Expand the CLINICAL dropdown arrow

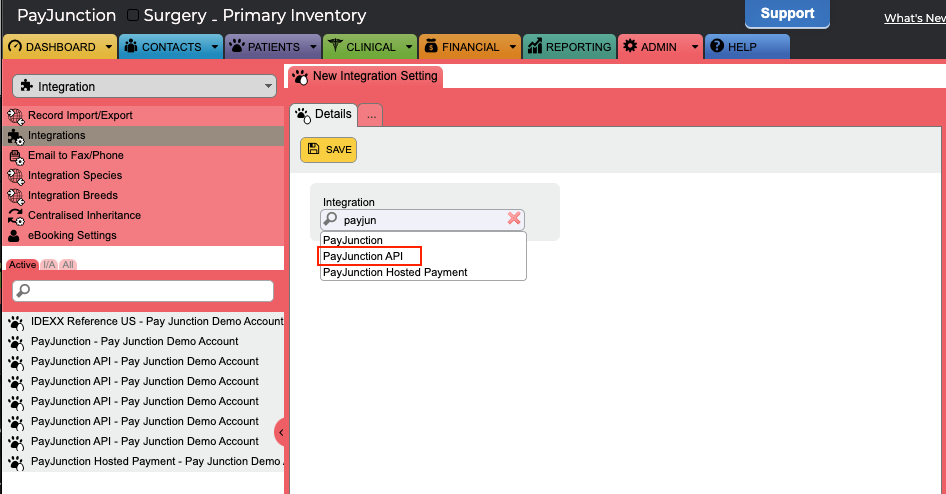point(409,46)
